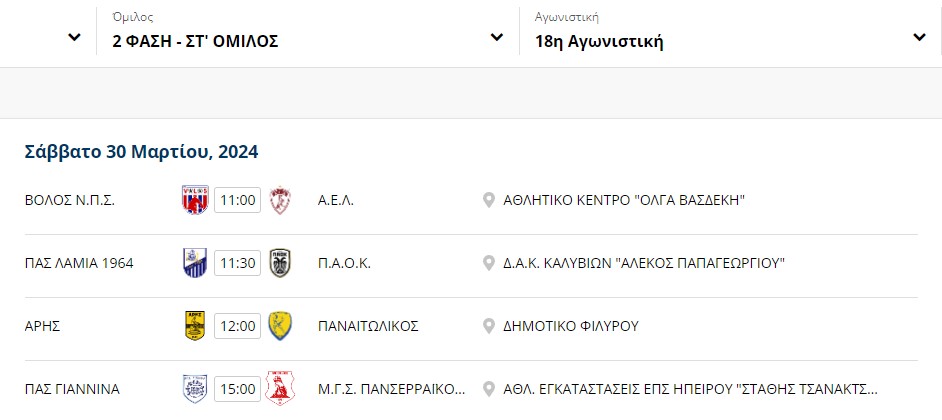Click the ΚΑΛΥΒΙΩΝ ΑΛΕΚΟΣ ΠΑΠΑΓΕΩΡΓΙΟΥ venue text
942x420 pixels.
tap(643, 263)
